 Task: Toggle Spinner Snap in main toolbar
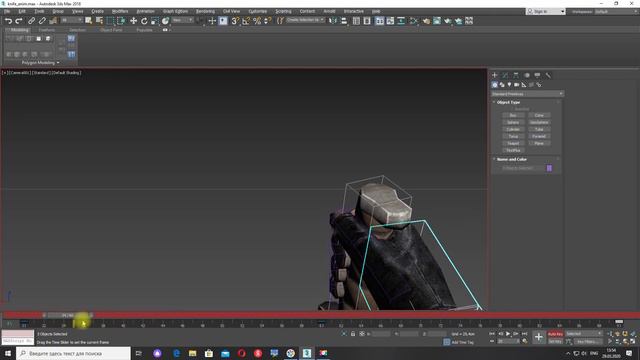pos(267,20)
